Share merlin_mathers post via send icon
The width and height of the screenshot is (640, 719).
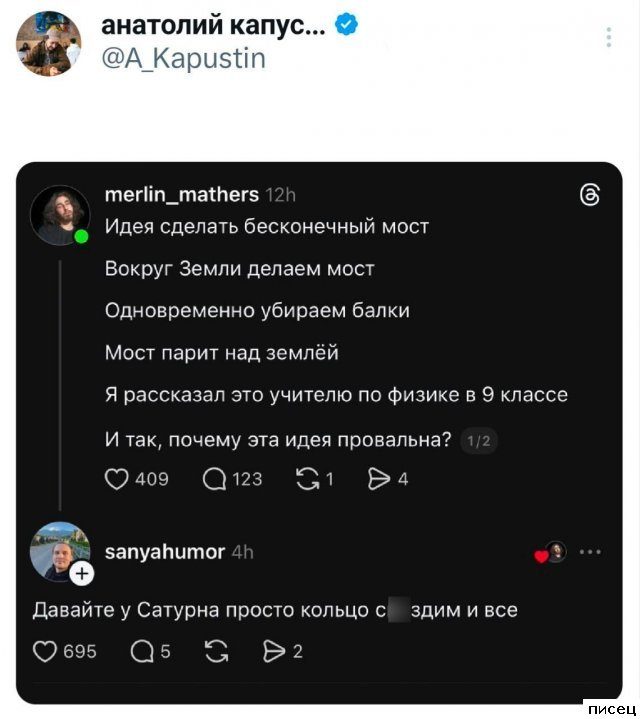point(379,479)
